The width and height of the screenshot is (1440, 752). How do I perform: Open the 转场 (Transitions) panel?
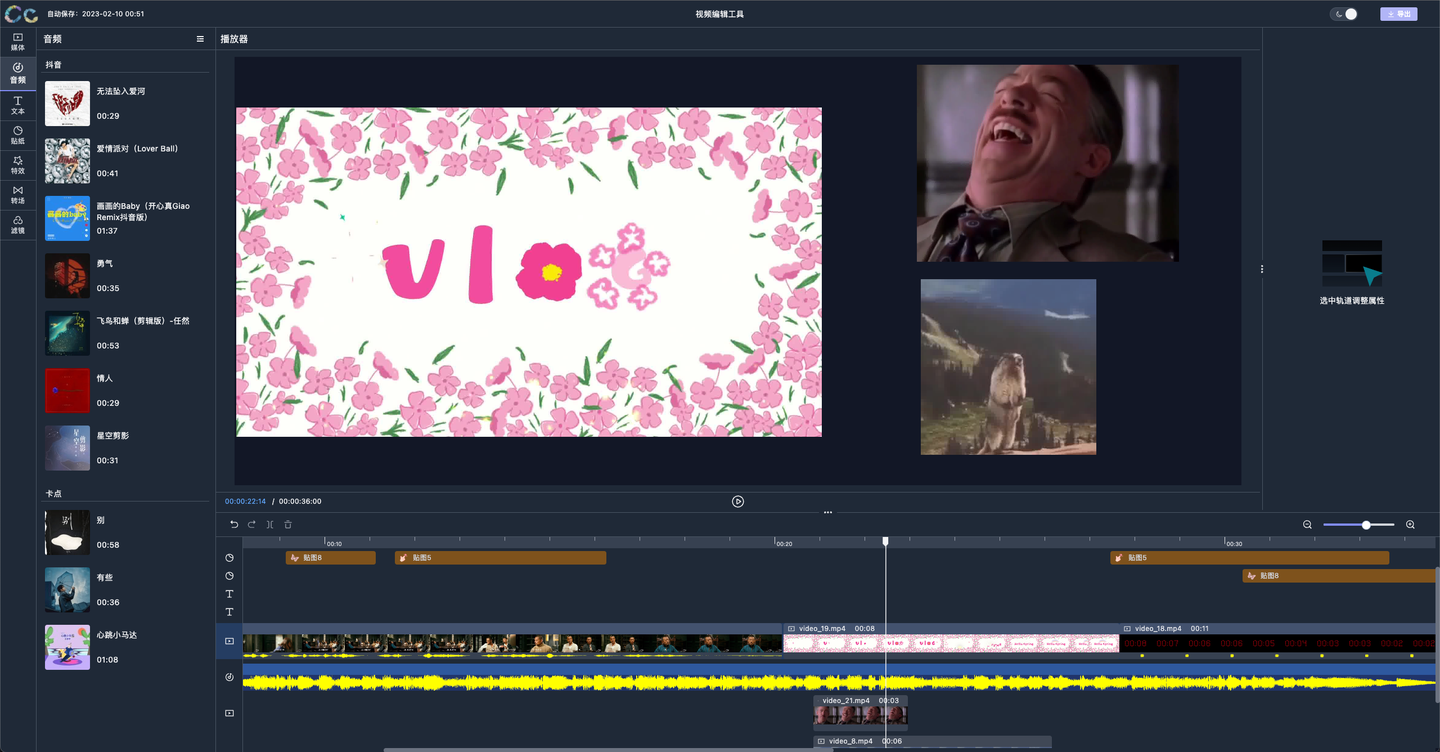pyautogui.click(x=17, y=196)
